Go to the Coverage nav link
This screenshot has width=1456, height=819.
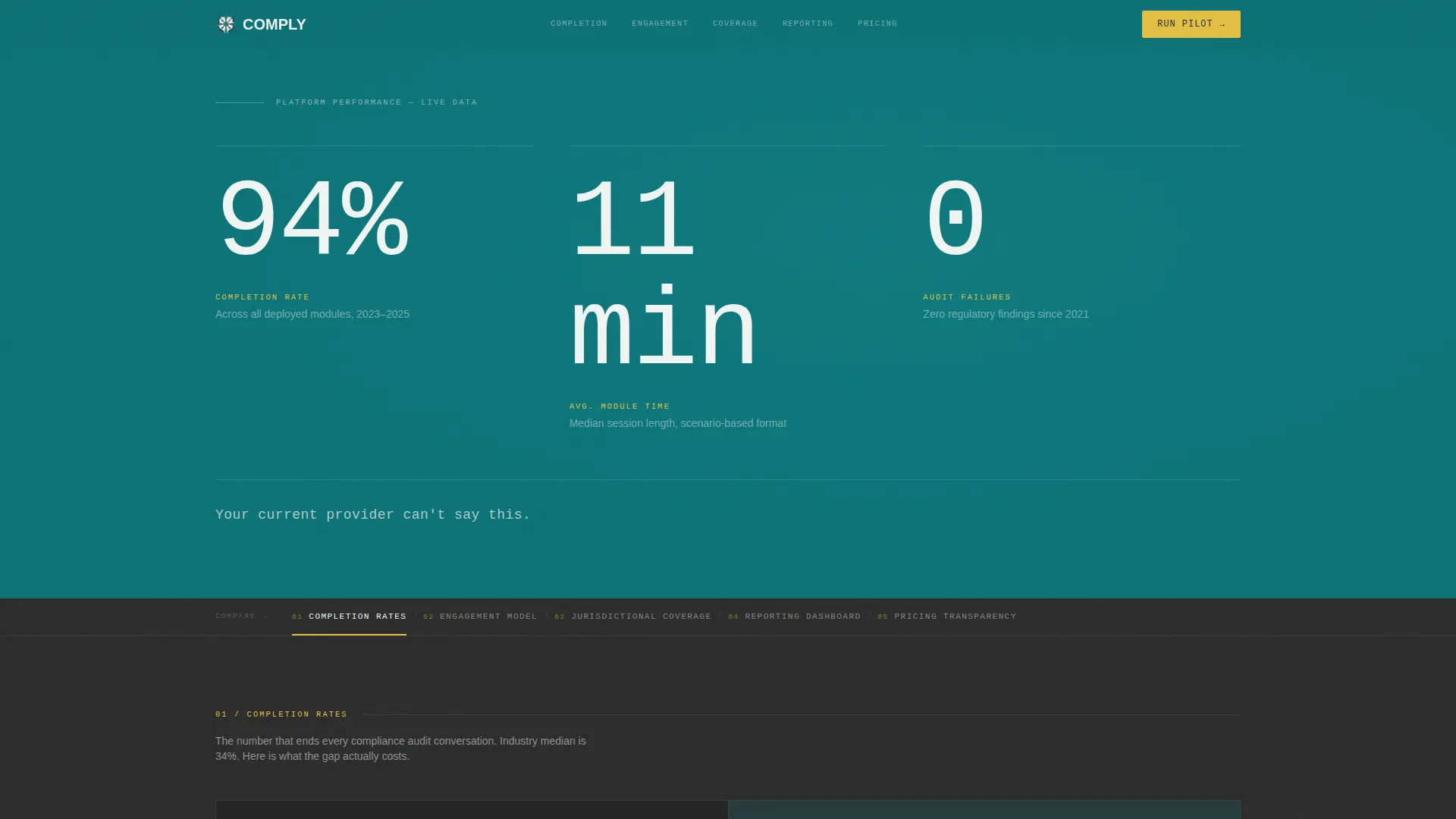[x=735, y=24]
